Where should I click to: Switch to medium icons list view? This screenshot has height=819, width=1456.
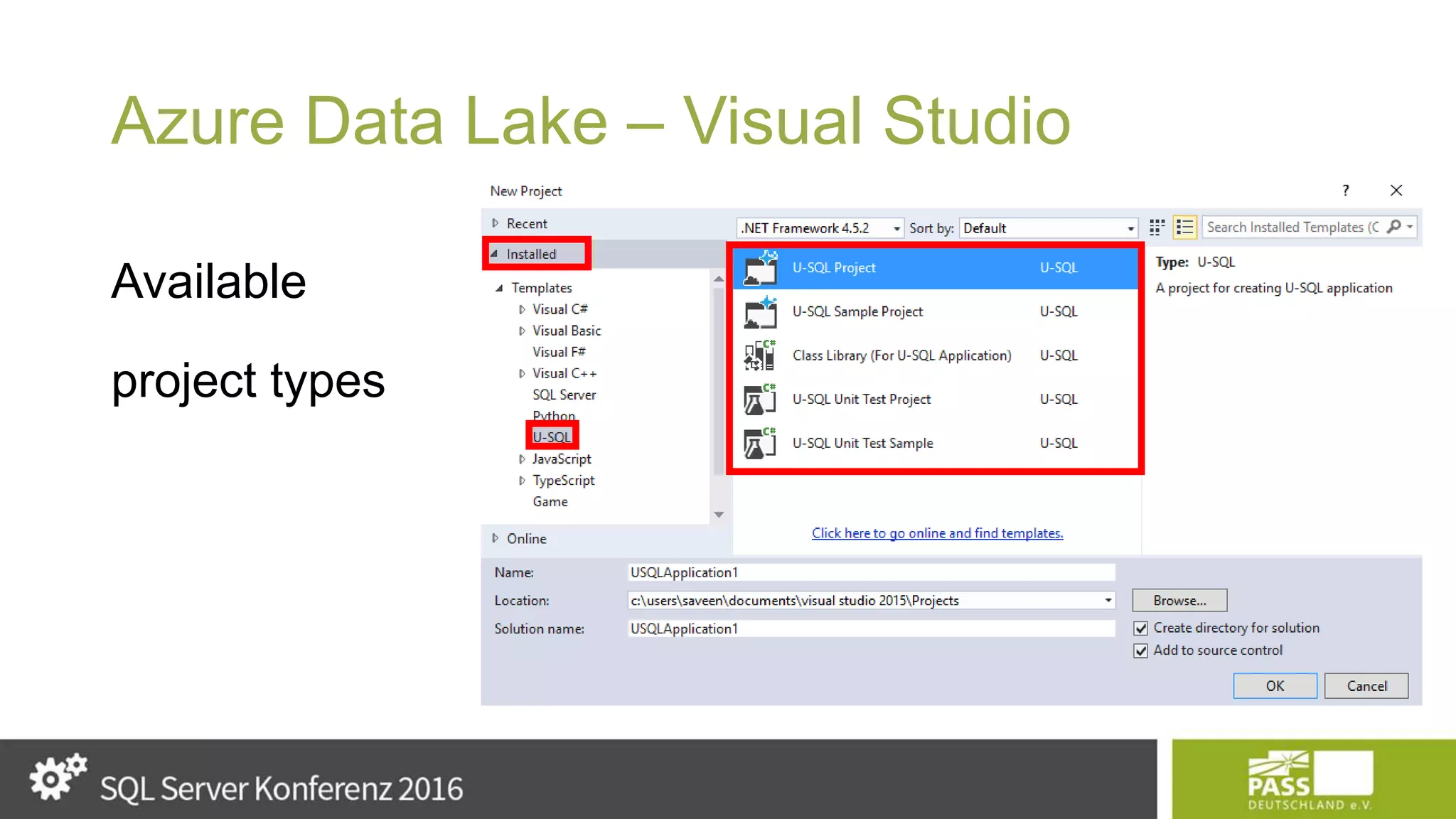1184,227
